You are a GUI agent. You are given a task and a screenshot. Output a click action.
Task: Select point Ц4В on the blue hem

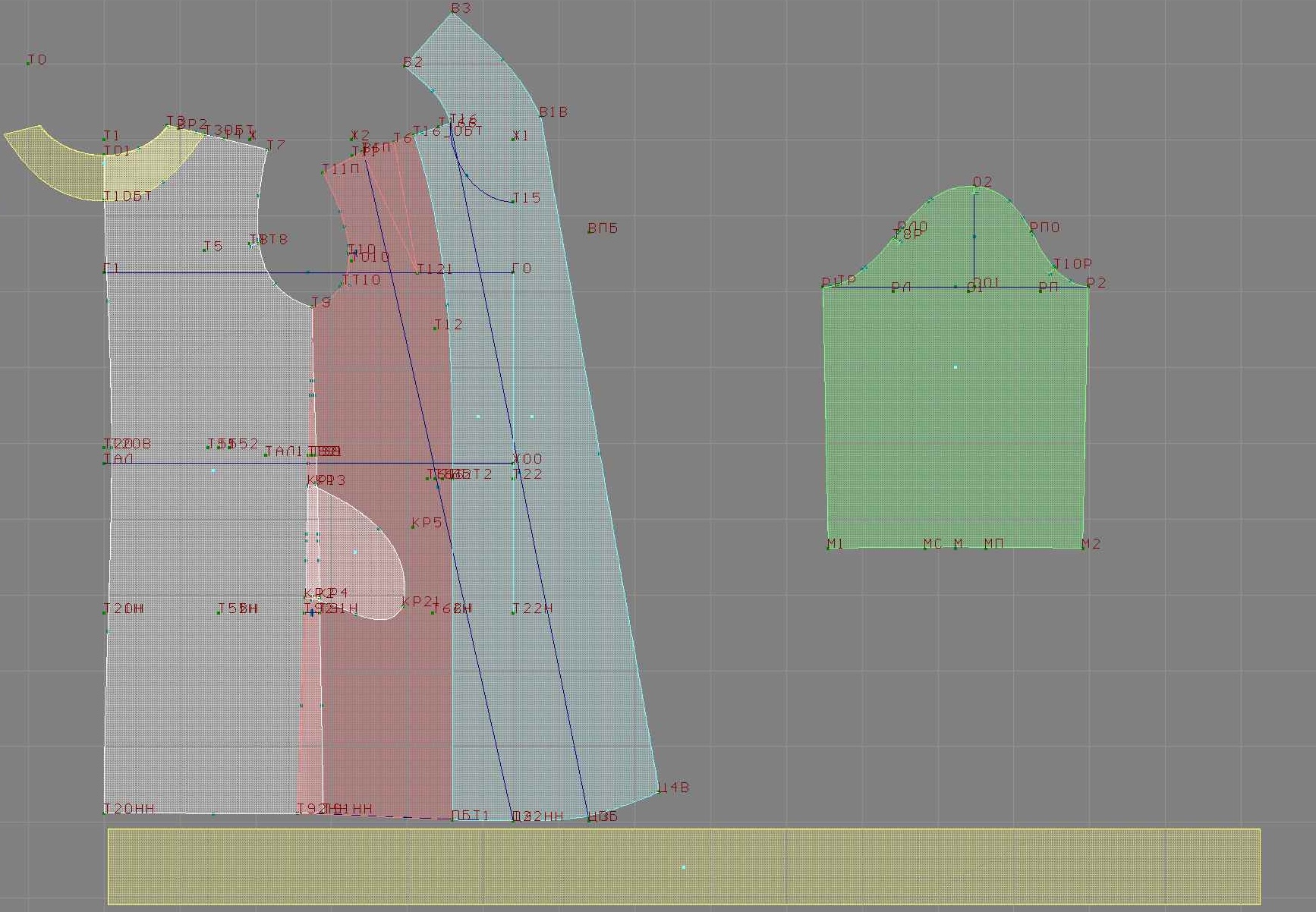[x=659, y=791]
